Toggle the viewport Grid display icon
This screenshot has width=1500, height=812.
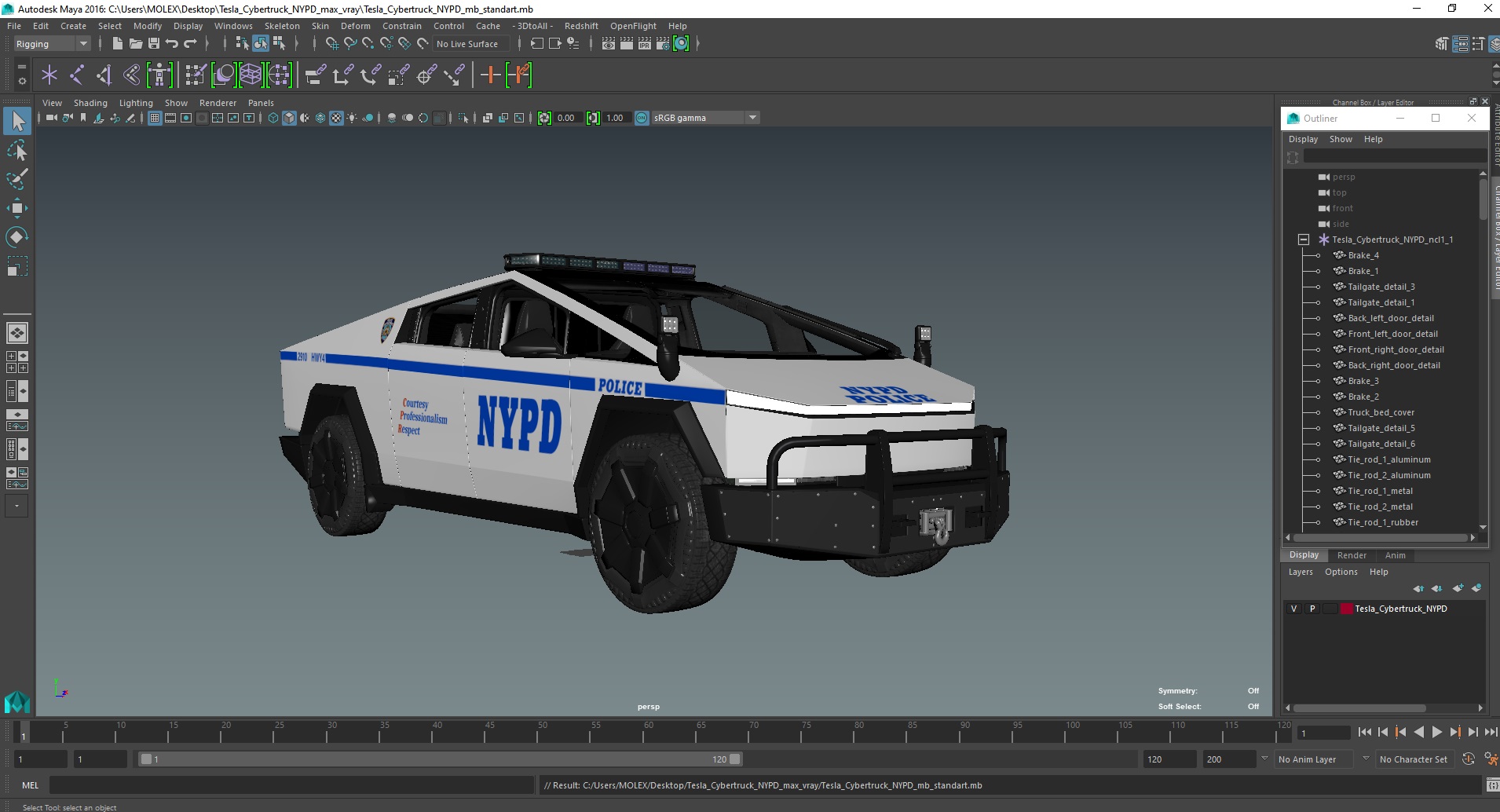point(155,118)
